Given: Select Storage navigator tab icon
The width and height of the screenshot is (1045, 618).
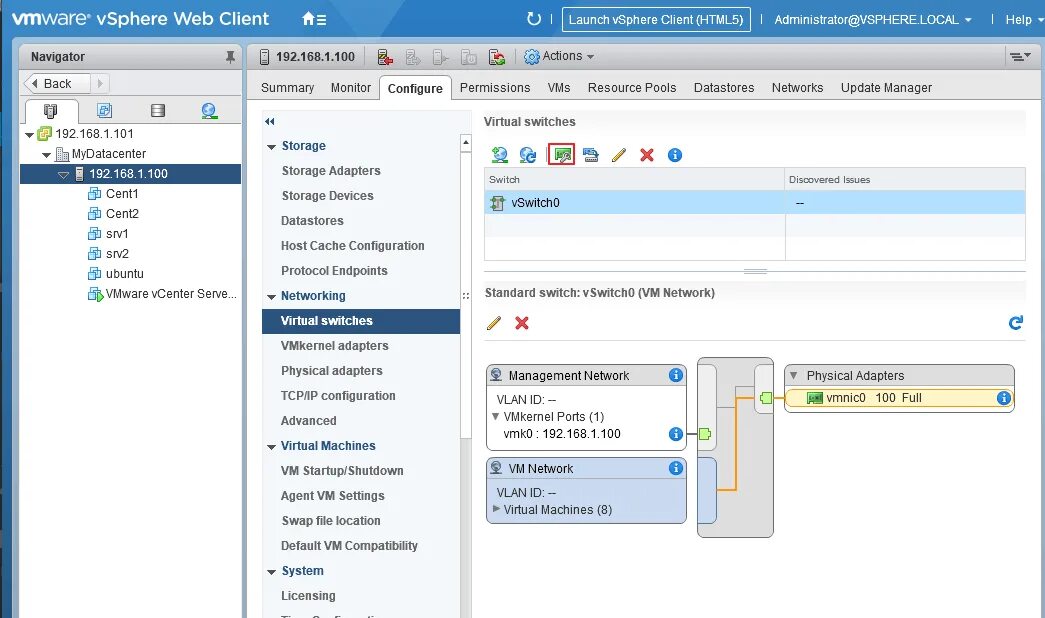Looking at the screenshot, I should coord(157,111).
